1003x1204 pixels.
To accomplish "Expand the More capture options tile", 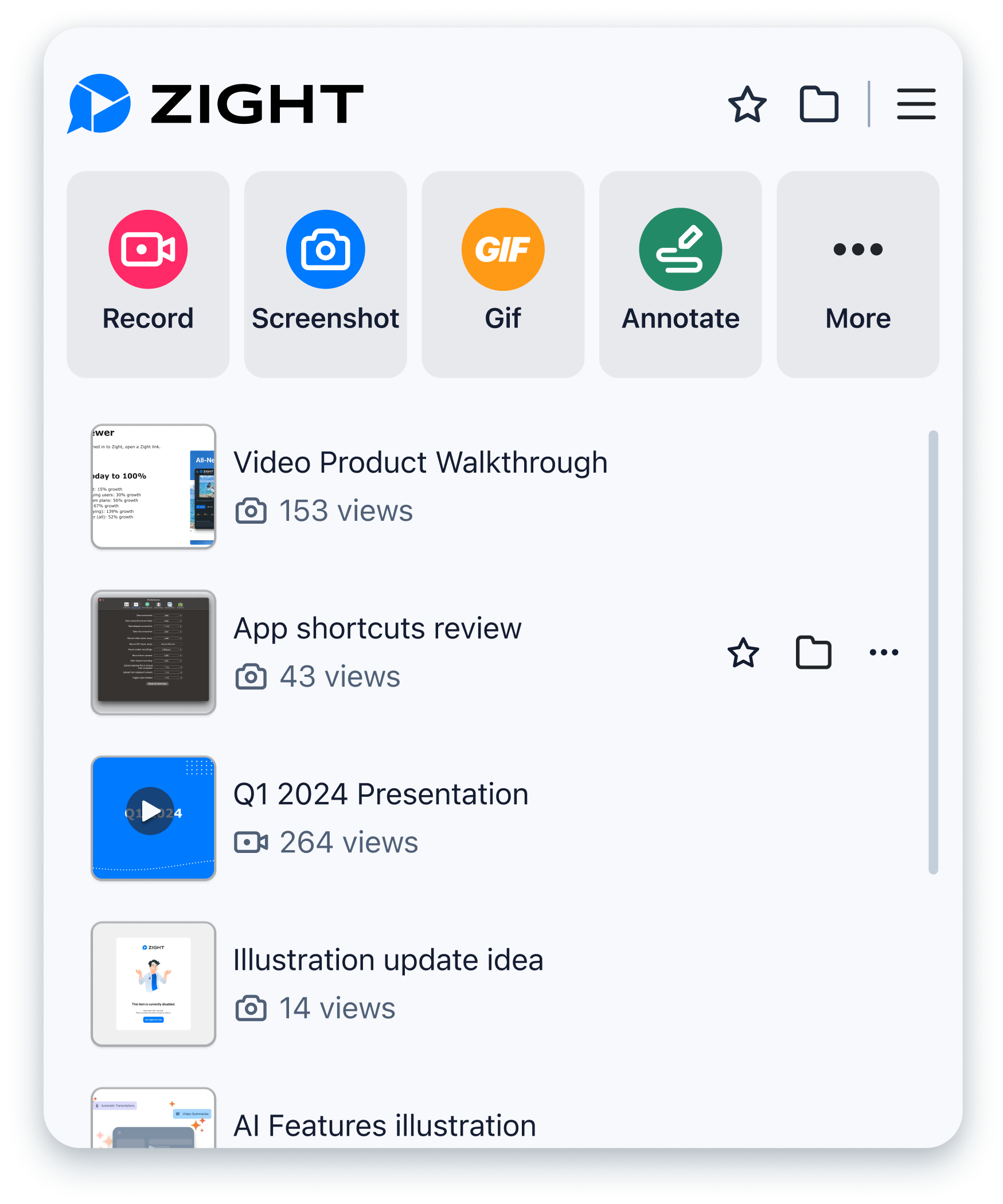I will pos(857,274).
